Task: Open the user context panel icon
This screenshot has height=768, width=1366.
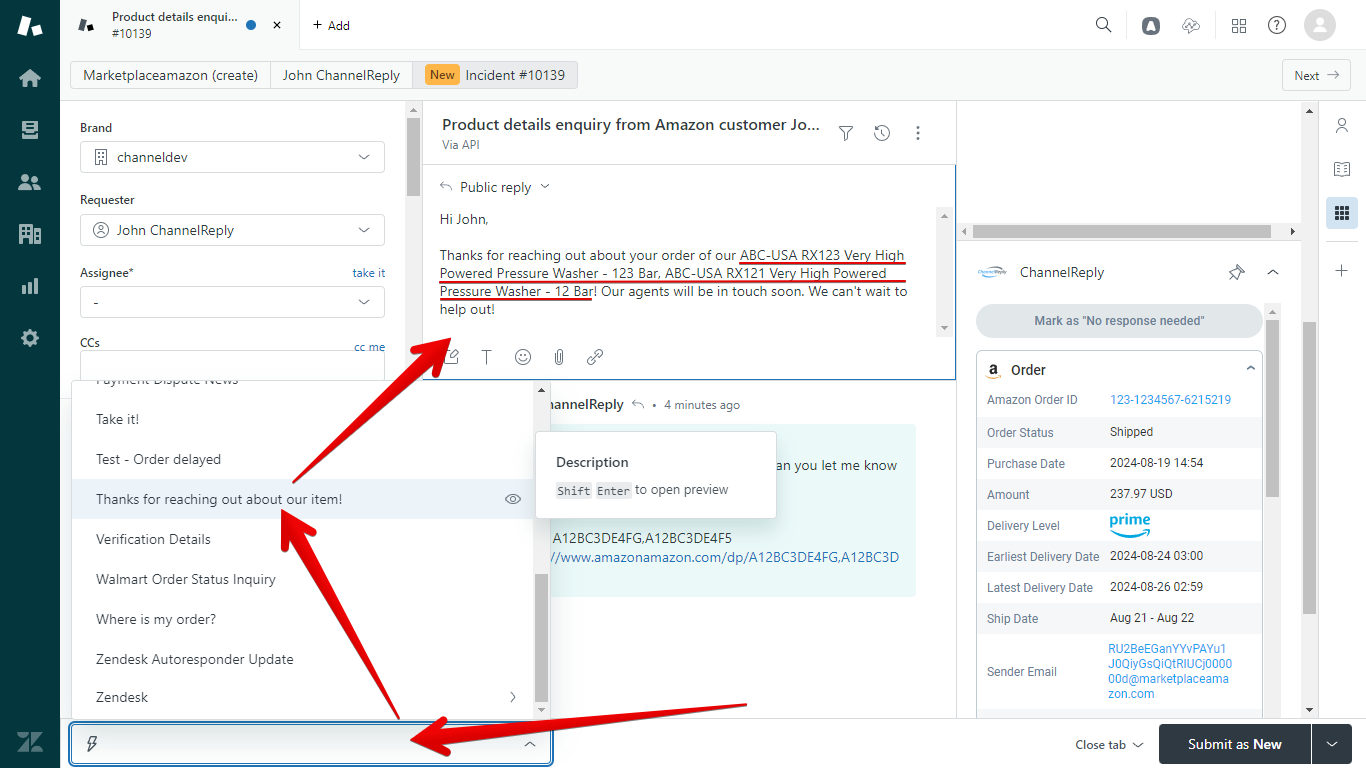Action: click(x=1342, y=125)
